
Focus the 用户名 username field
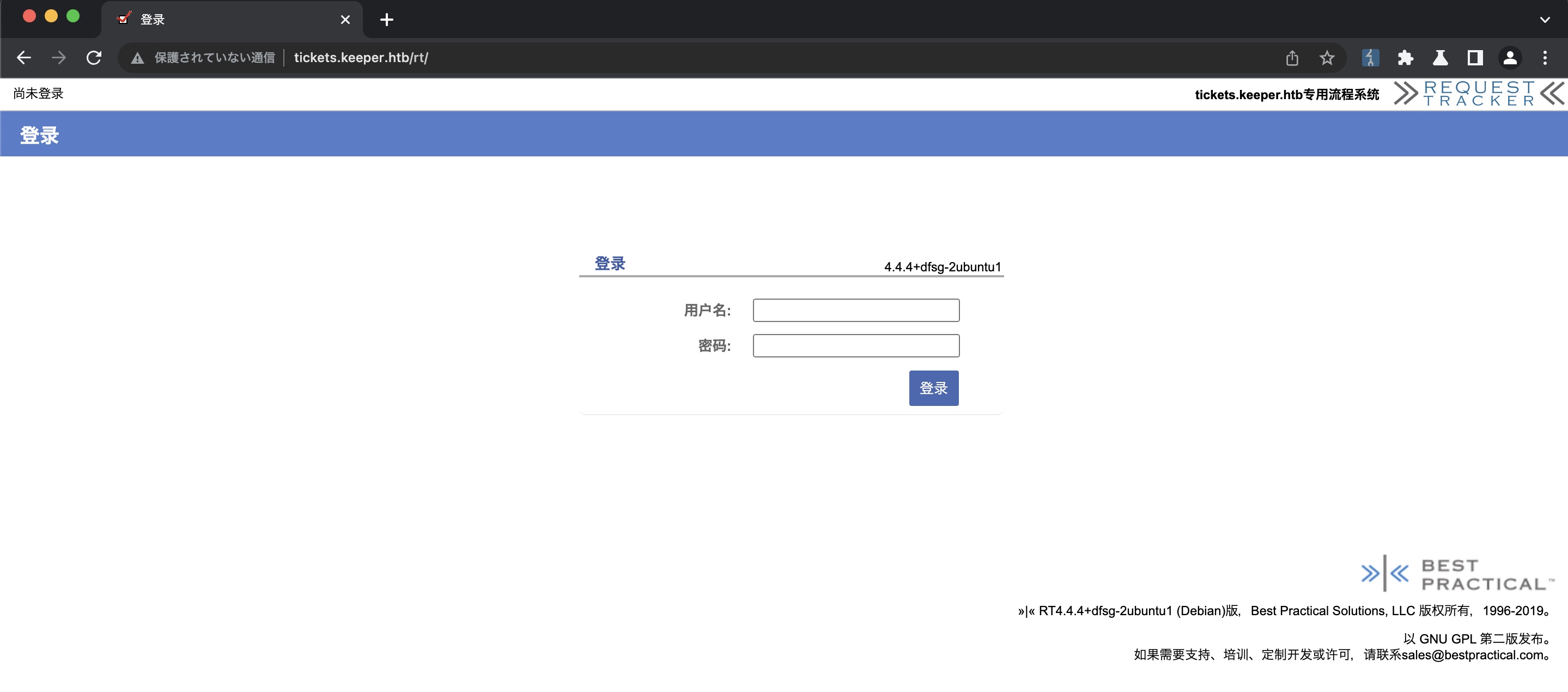pos(856,311)
